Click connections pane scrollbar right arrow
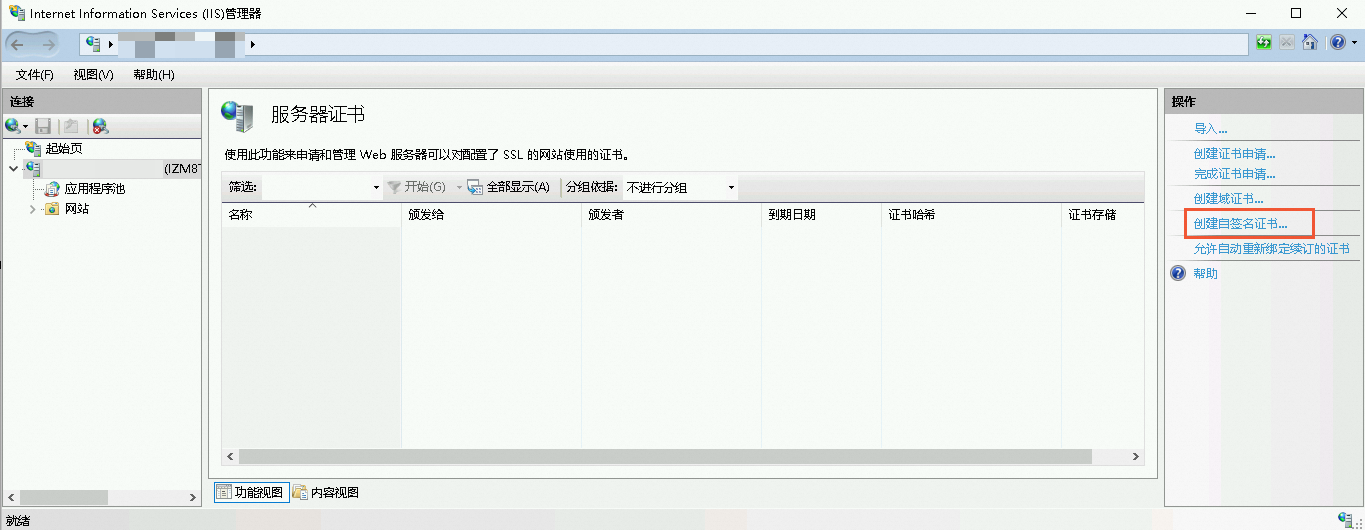This screenshot has width=1365, height=530. [x=194, y=497]
